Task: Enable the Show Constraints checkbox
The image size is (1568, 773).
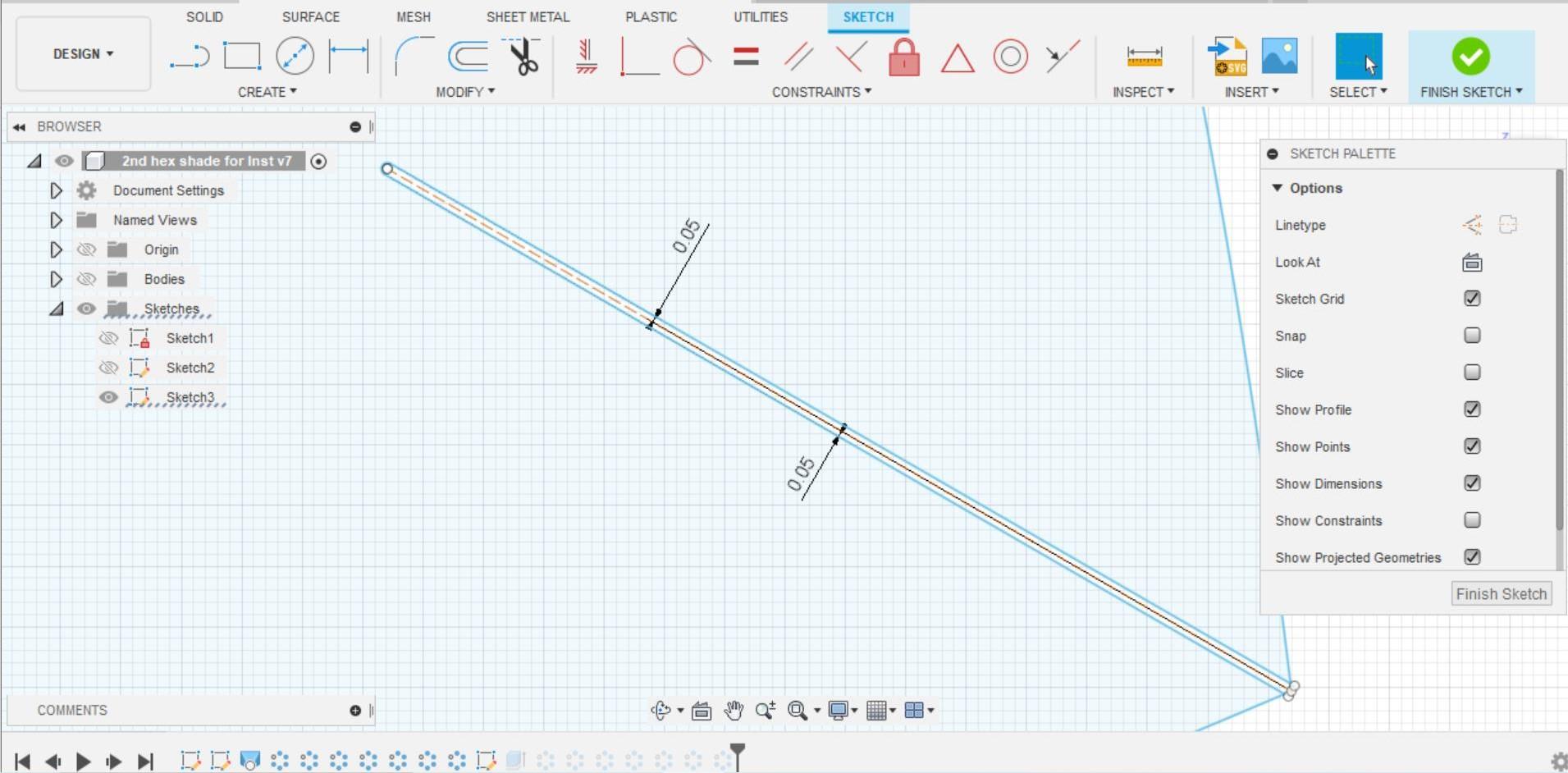Action: 1472,520
